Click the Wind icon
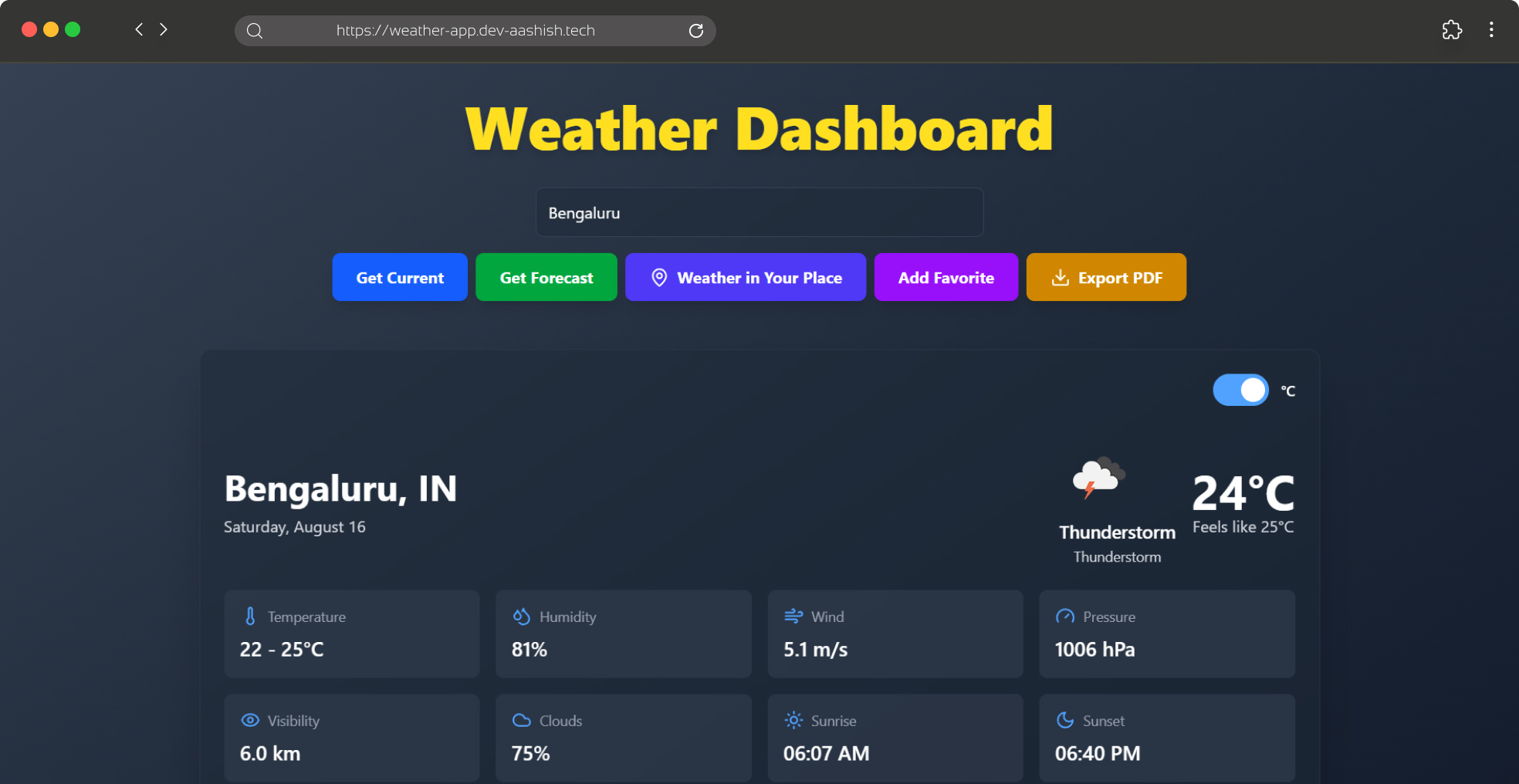Screen dimensions: 1519x784 [793, 616]
